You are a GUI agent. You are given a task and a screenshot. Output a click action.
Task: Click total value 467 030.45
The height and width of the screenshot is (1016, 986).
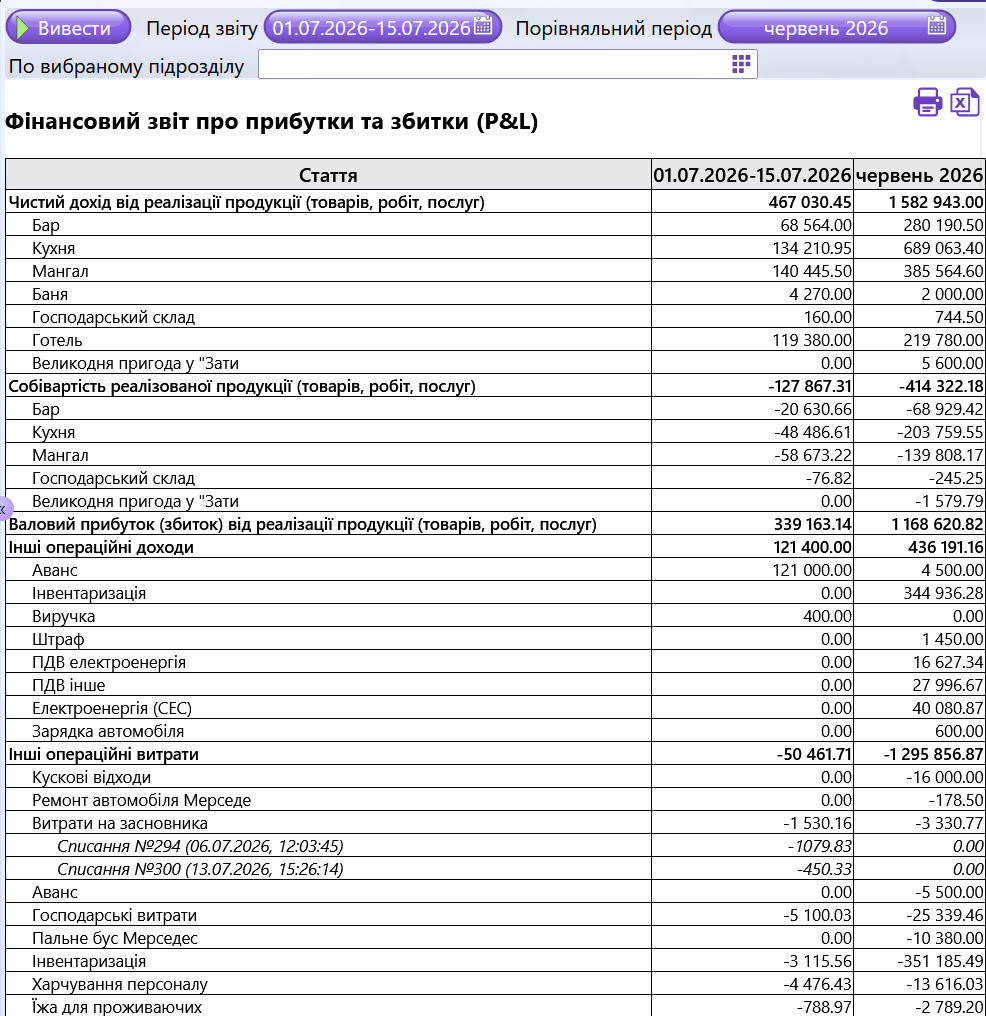tap(810, 202)
